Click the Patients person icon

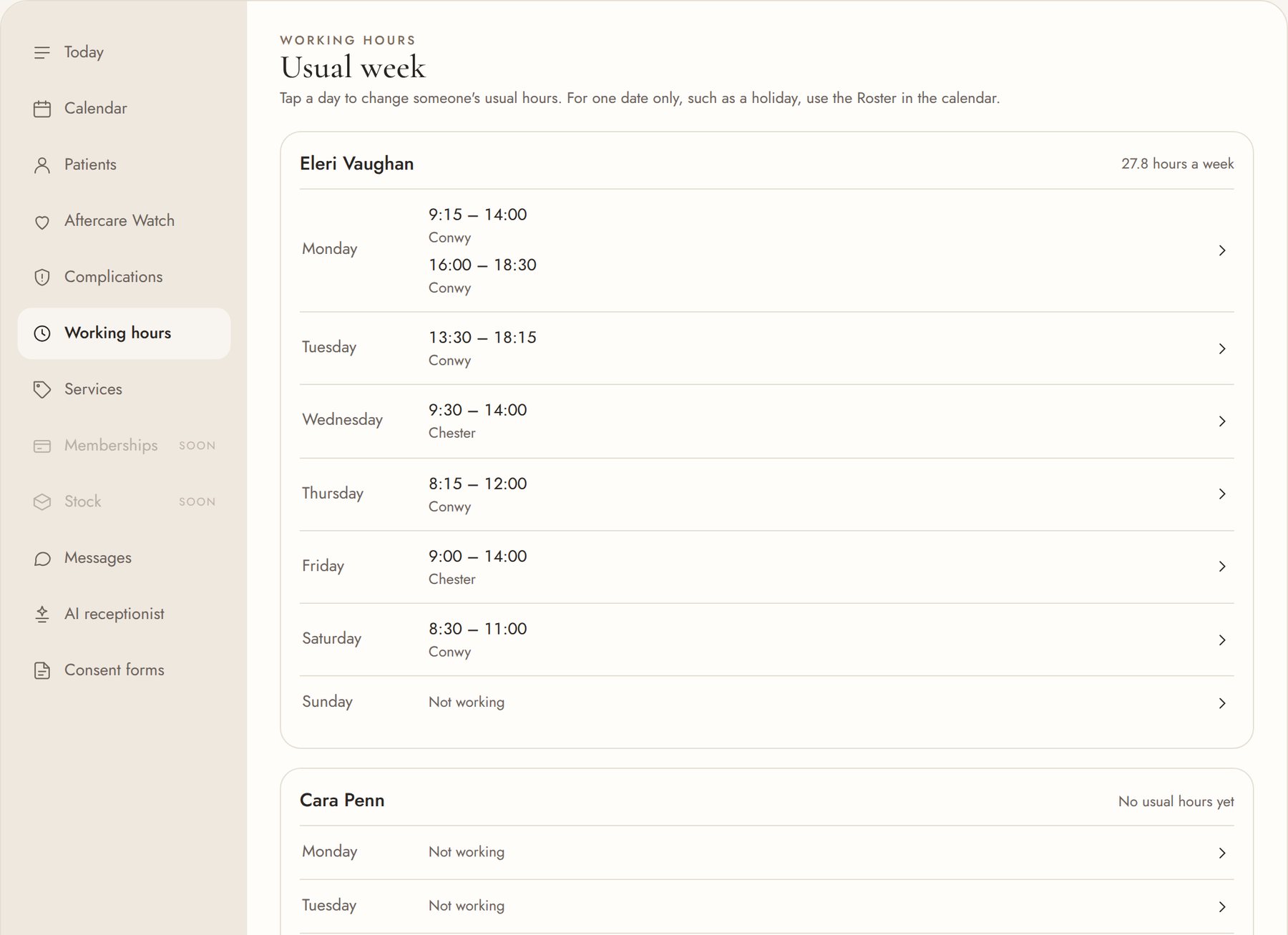(x=42, y=165)
